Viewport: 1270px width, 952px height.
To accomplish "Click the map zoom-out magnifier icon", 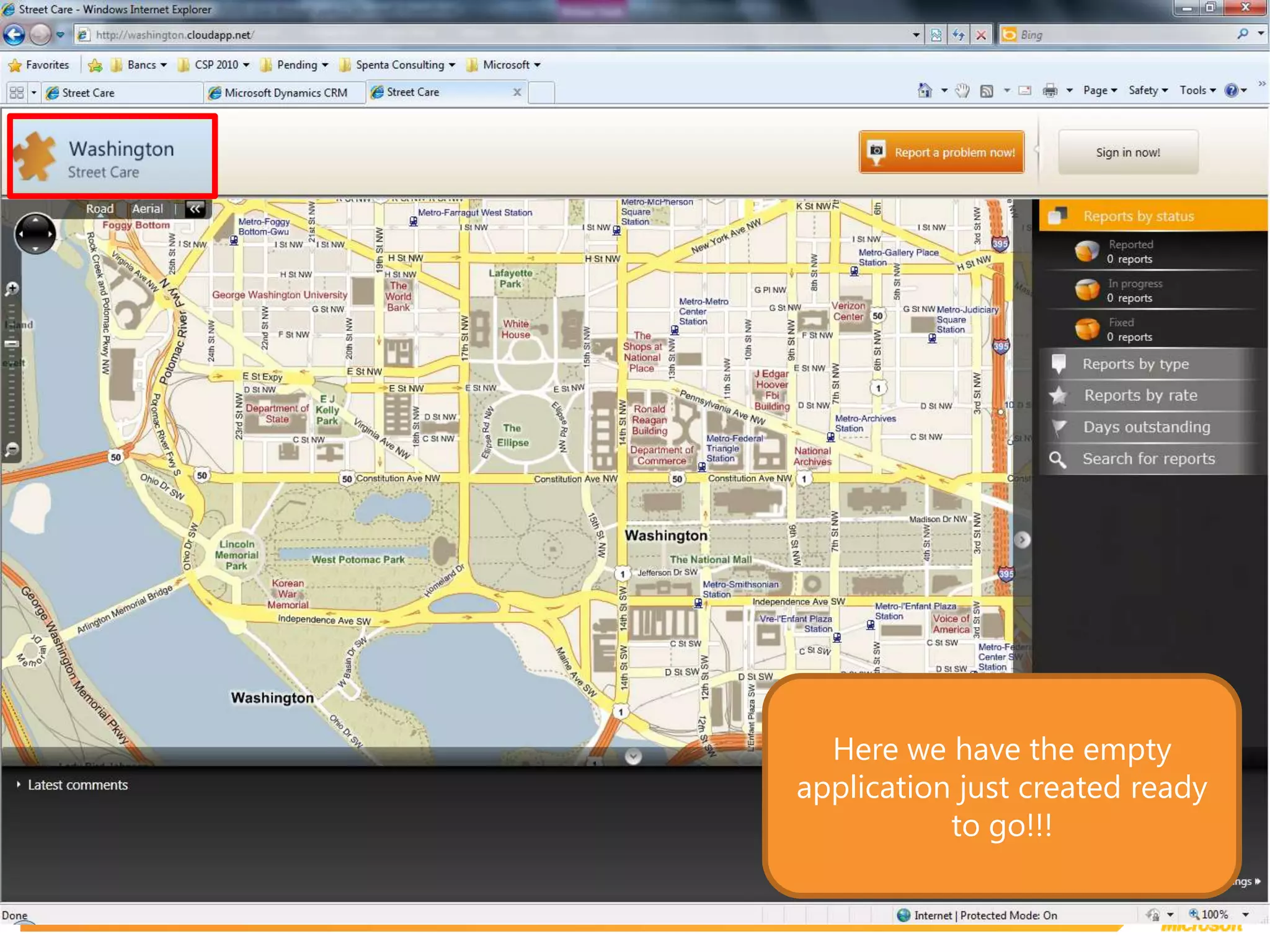I will pyautogui.click(x=11, y=449).
